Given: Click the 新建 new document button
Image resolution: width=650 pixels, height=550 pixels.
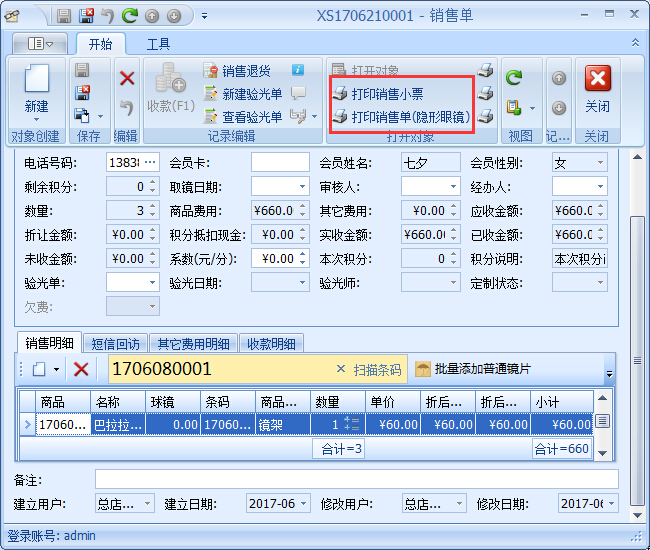Looking at the screenshot, I should click(x=36, y=92).
